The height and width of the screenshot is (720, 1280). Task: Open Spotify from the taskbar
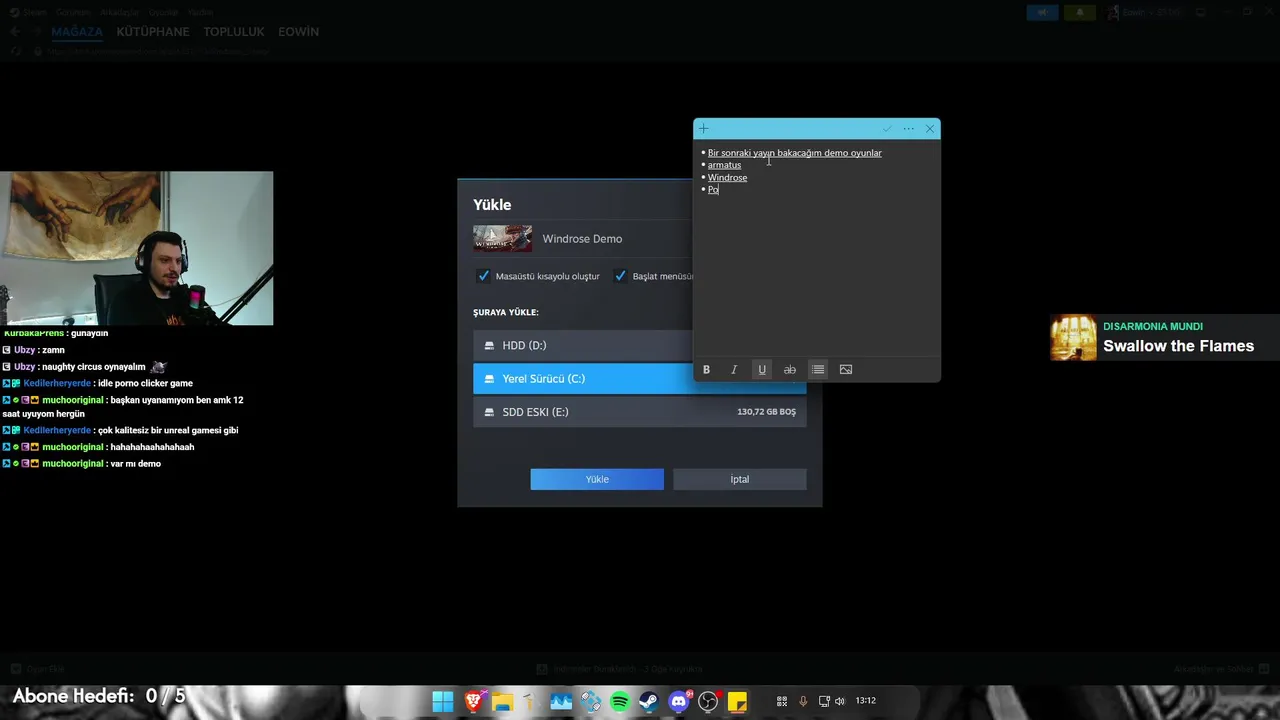620,701
